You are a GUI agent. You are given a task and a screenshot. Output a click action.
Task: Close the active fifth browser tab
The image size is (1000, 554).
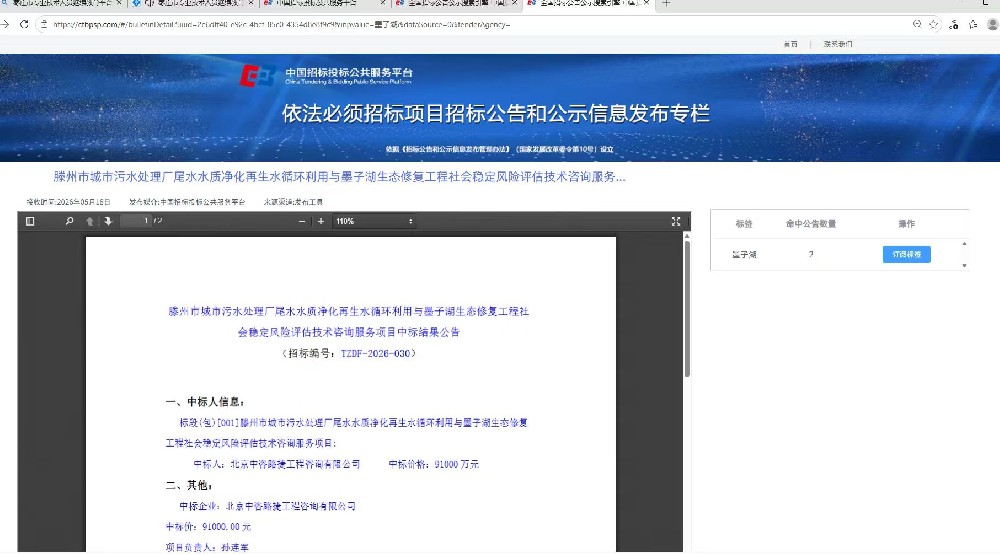pyautogui.click(x=646, y=3)
